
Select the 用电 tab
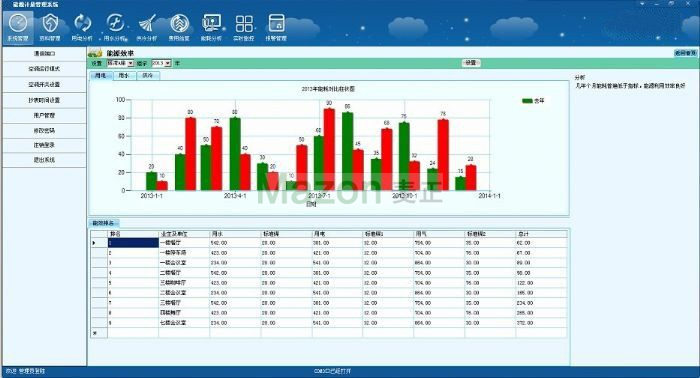pos(101,75)
